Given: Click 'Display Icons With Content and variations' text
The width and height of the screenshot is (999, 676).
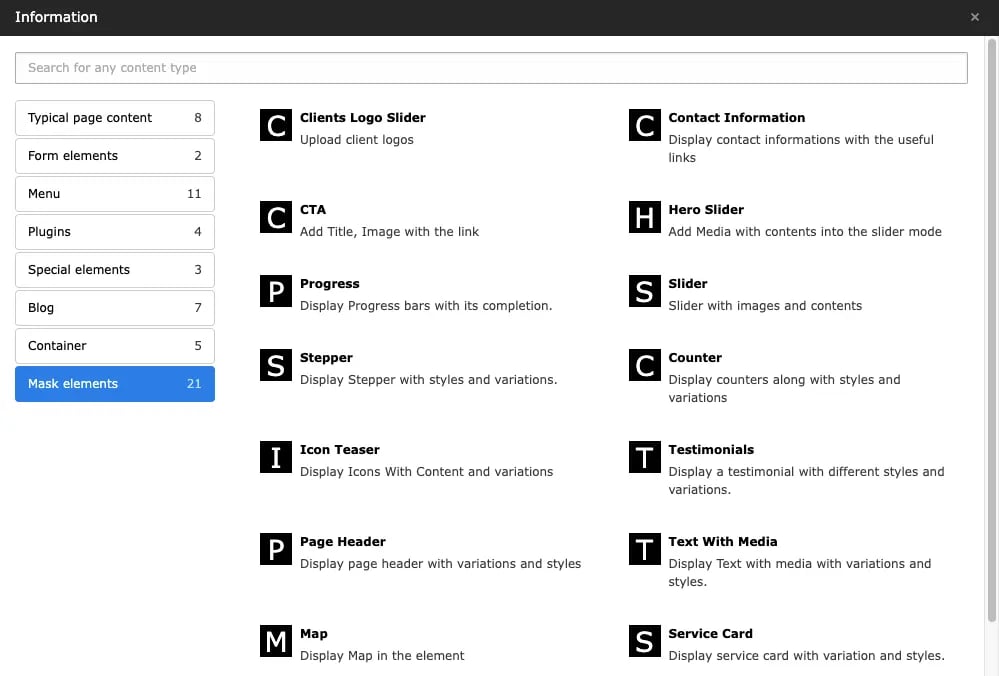Looking at the screenshot, I should click(x=426, y=472).
